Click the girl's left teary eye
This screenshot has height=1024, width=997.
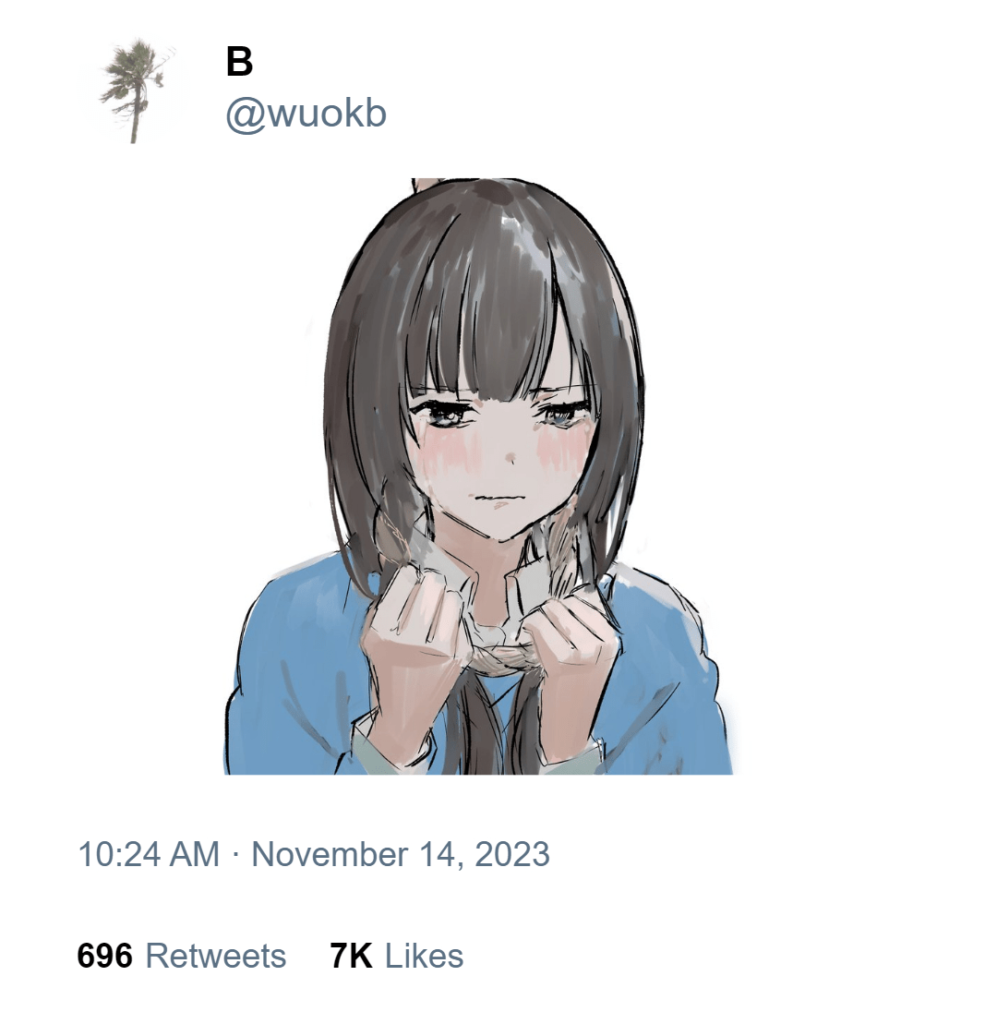coord(441,414)
